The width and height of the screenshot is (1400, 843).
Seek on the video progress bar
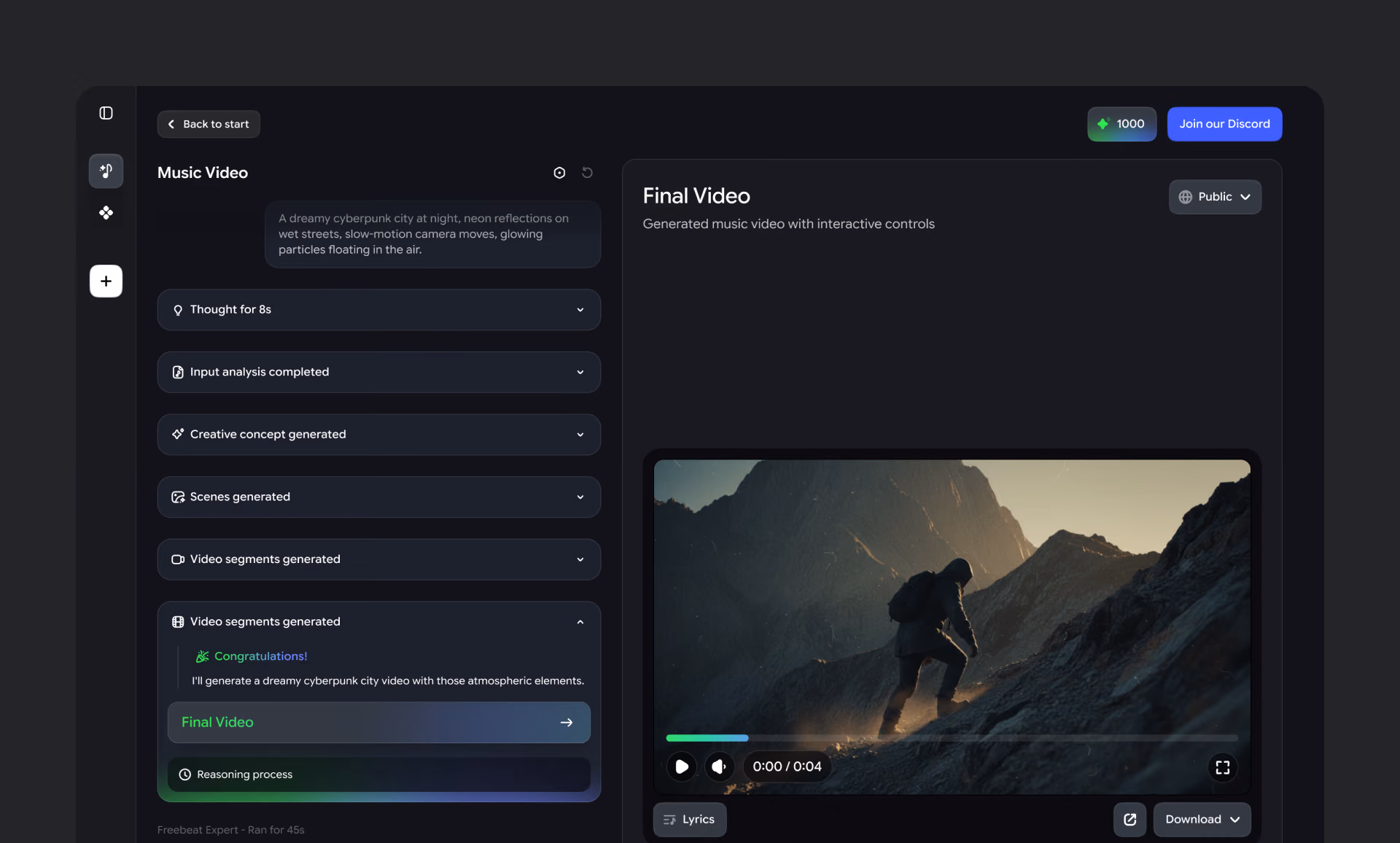coord(952,738)
